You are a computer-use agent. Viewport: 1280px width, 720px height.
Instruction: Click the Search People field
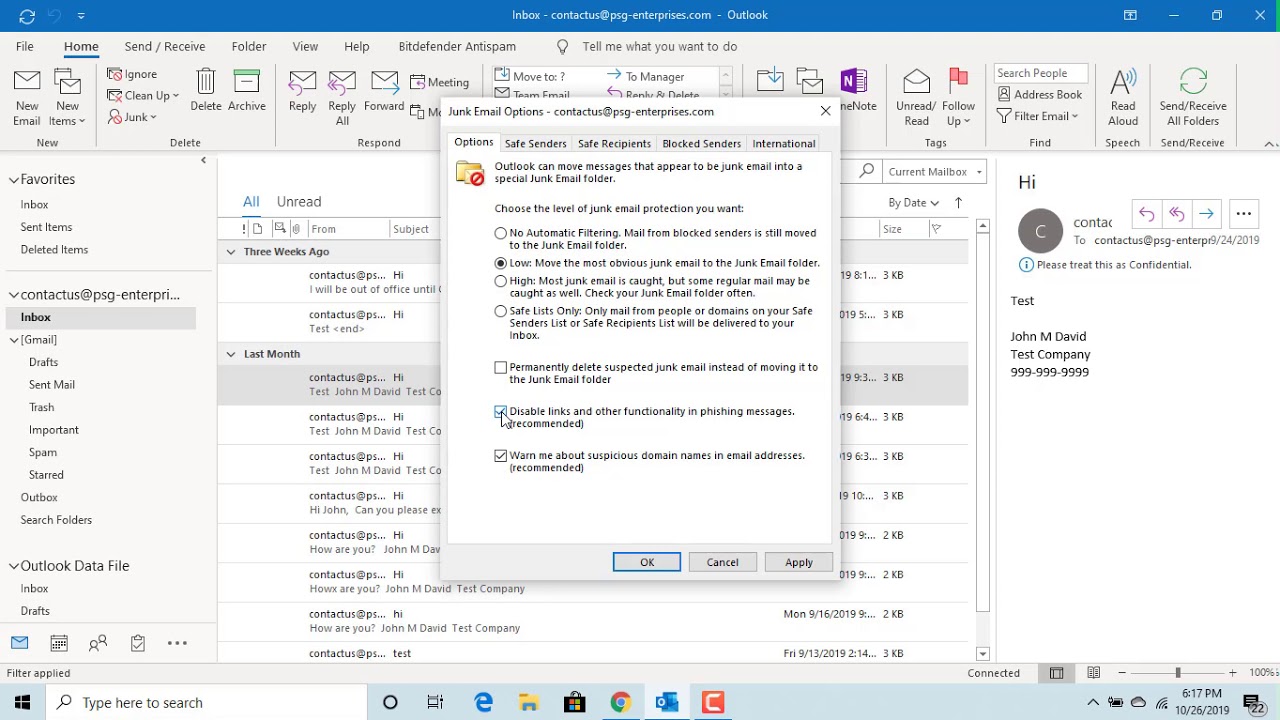click(1041, 73)
